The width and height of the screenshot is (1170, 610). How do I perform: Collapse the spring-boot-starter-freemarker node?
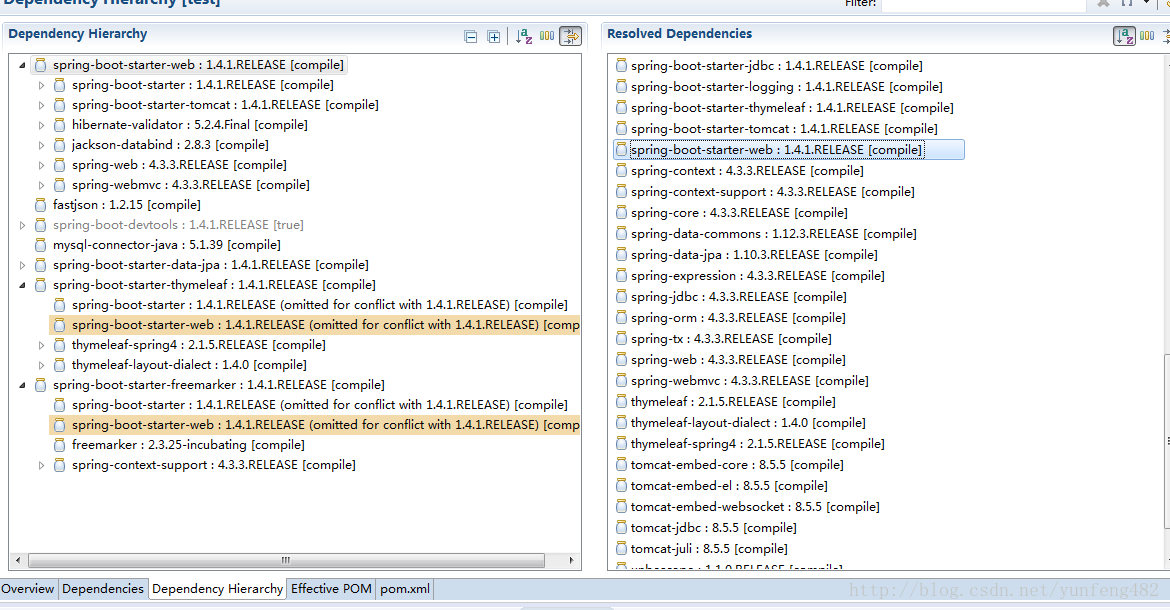point(22,386)
